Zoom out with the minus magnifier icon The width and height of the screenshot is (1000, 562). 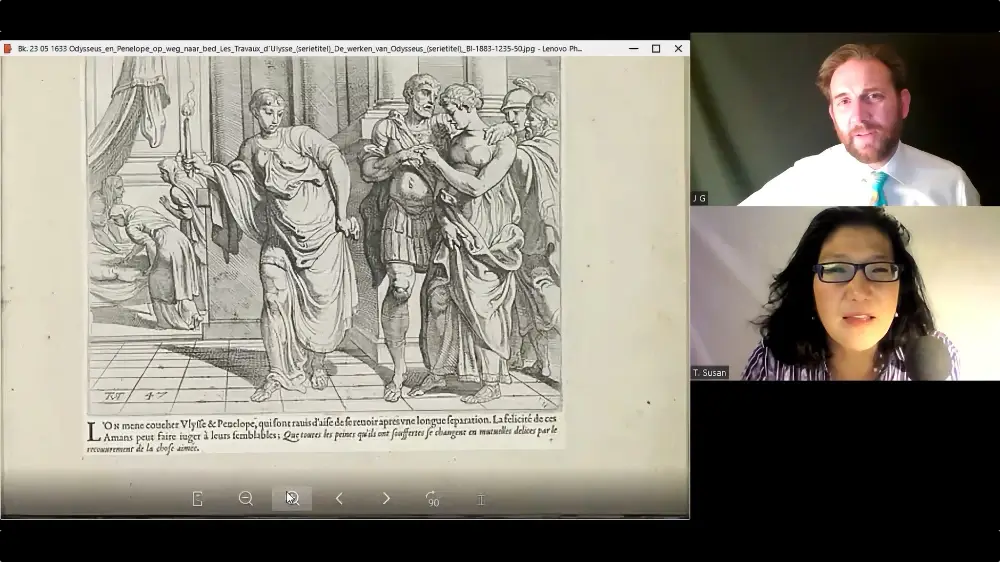click(x=246, y=499)
